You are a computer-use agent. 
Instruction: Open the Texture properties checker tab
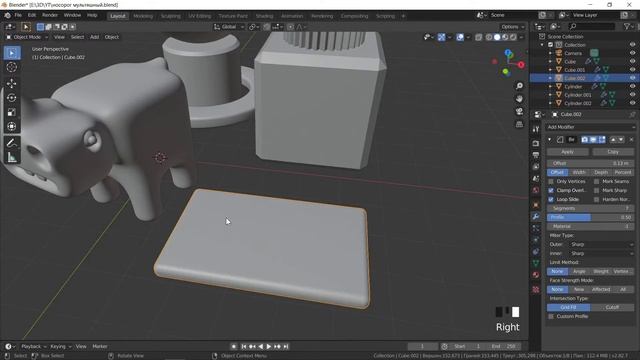(x=536, y=289)
